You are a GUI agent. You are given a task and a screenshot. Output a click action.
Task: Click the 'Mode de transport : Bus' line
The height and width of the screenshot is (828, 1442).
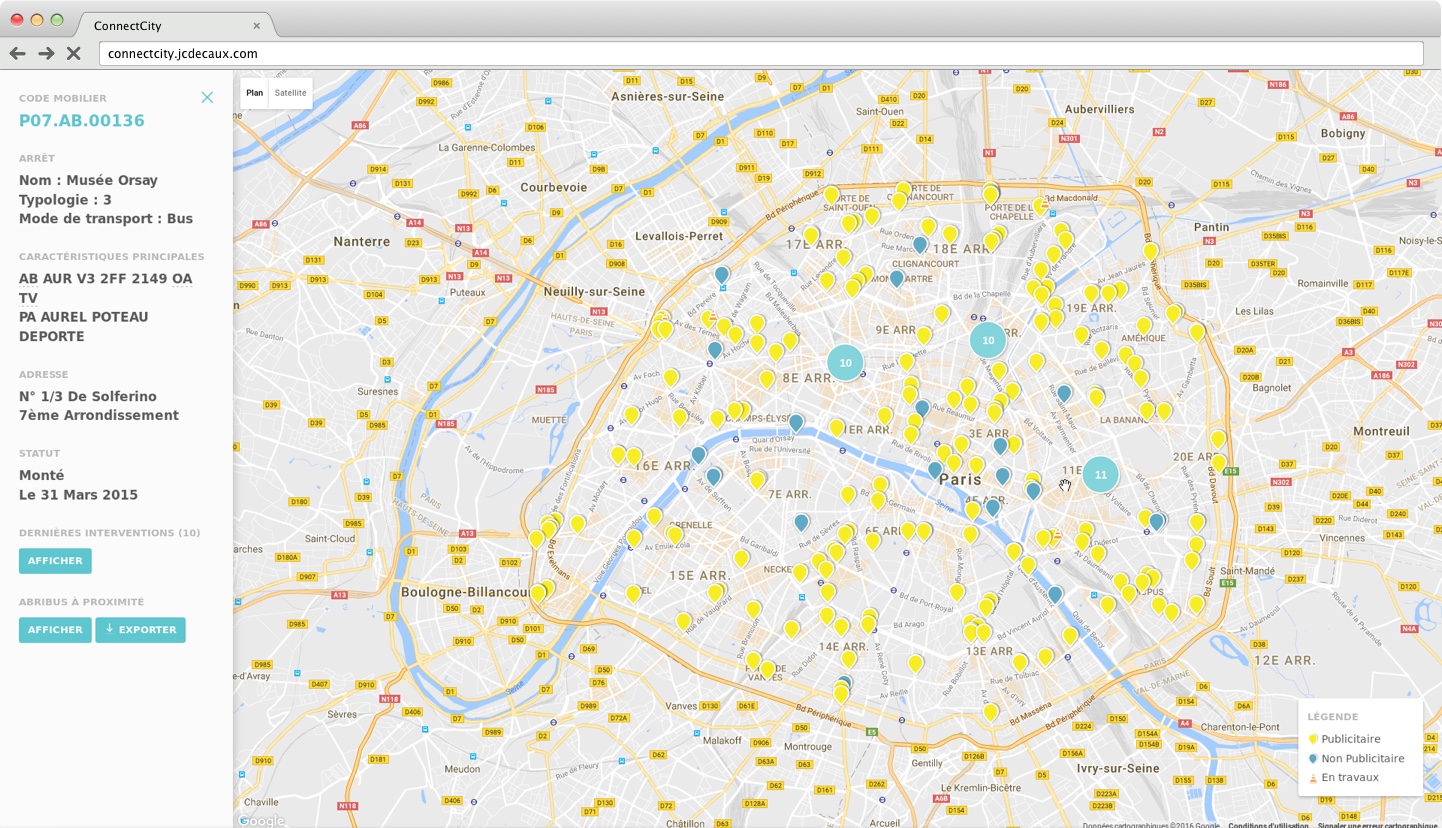point(106,218)
